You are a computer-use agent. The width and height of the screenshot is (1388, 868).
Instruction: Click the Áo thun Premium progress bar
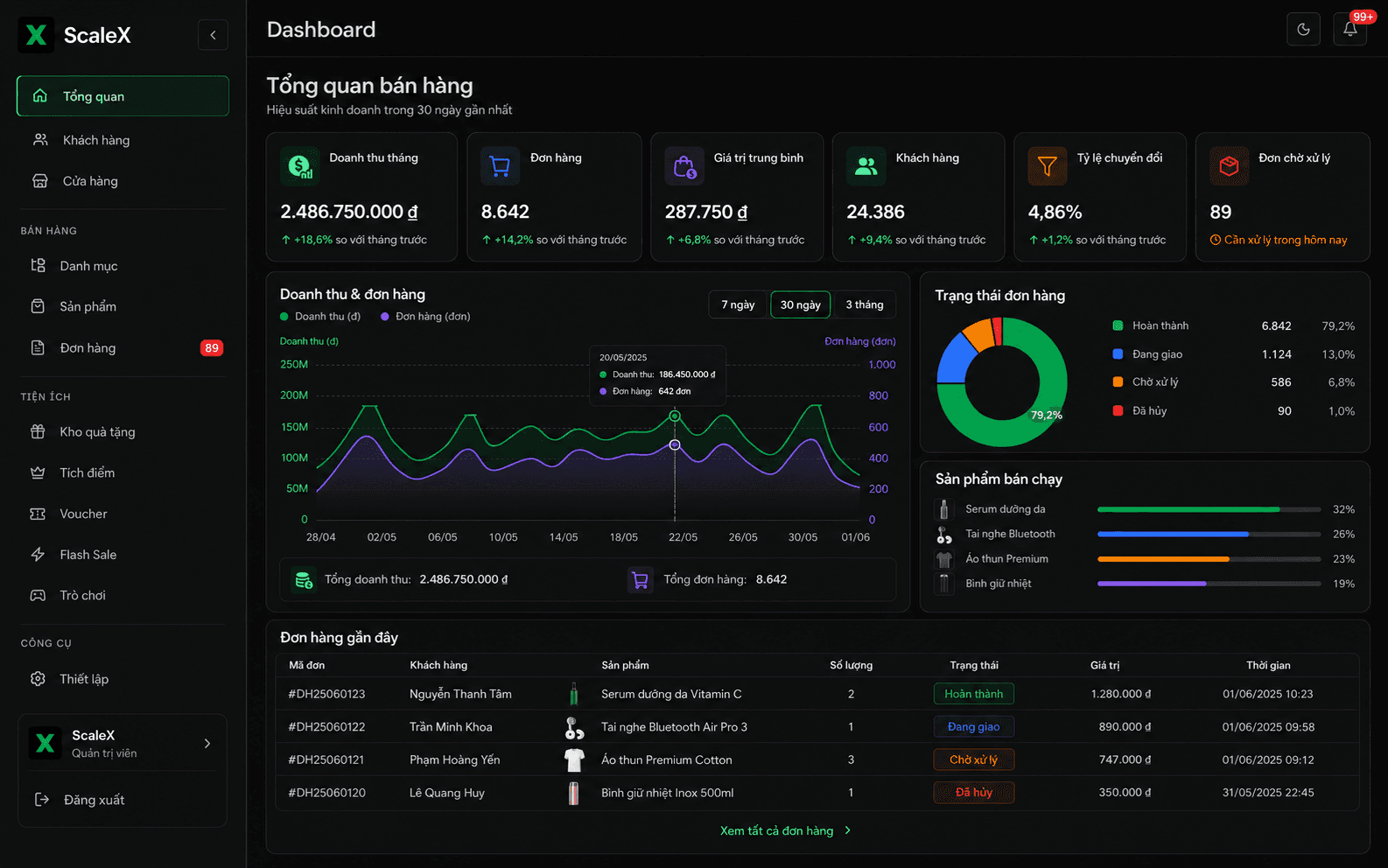point(1209,559)
